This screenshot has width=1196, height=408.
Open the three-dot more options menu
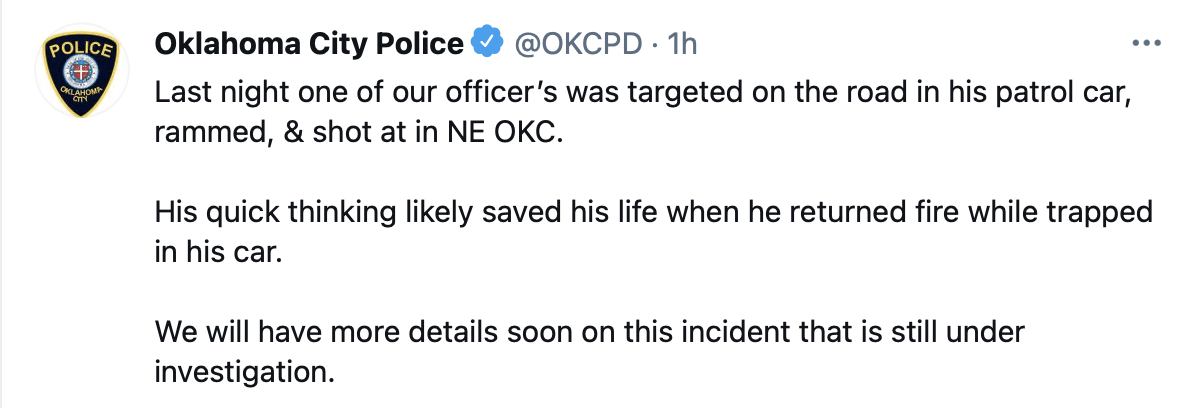1146,43
